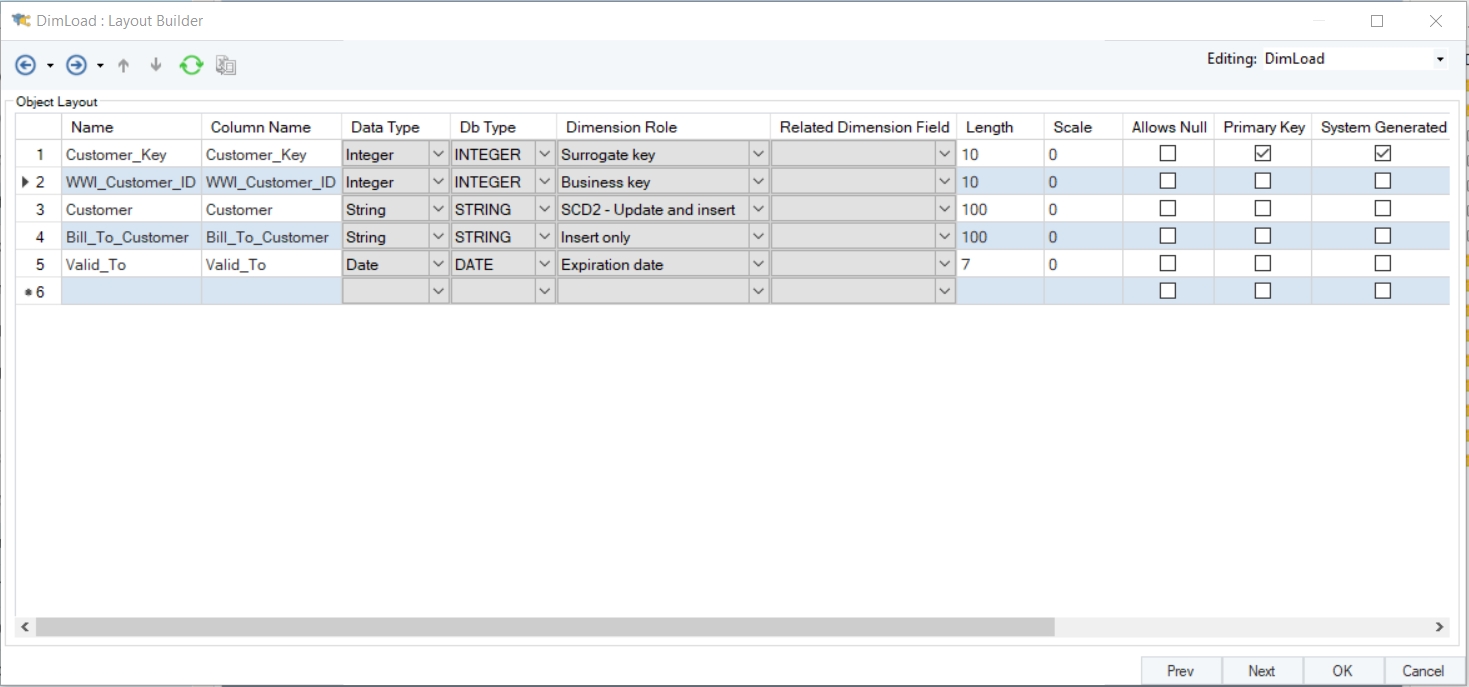Check System Generated for WWI_Customer_ID
The image size is (1469, 687).
[x=1383, y=181]
